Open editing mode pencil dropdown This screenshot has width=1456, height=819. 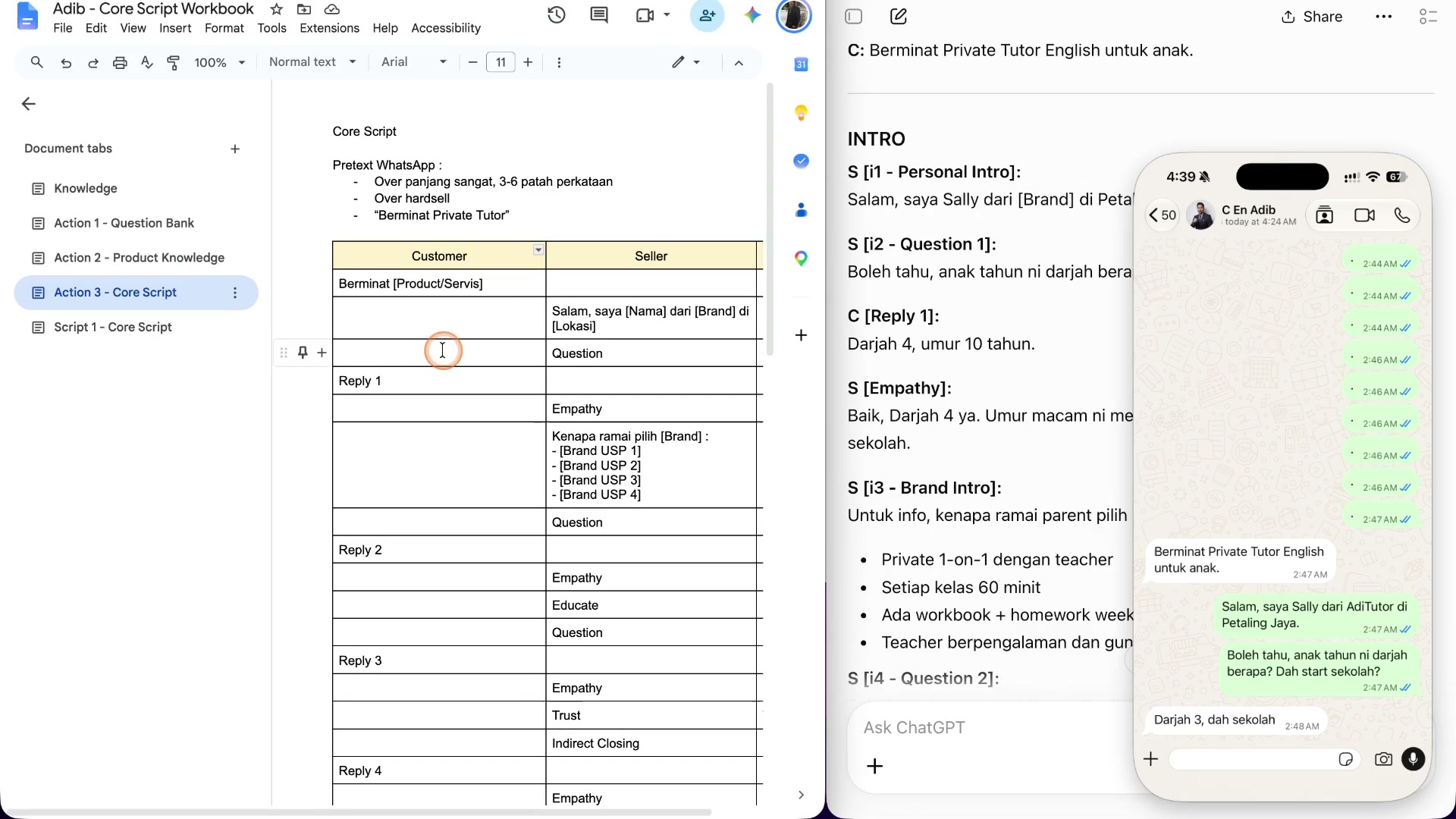[686, 62]
